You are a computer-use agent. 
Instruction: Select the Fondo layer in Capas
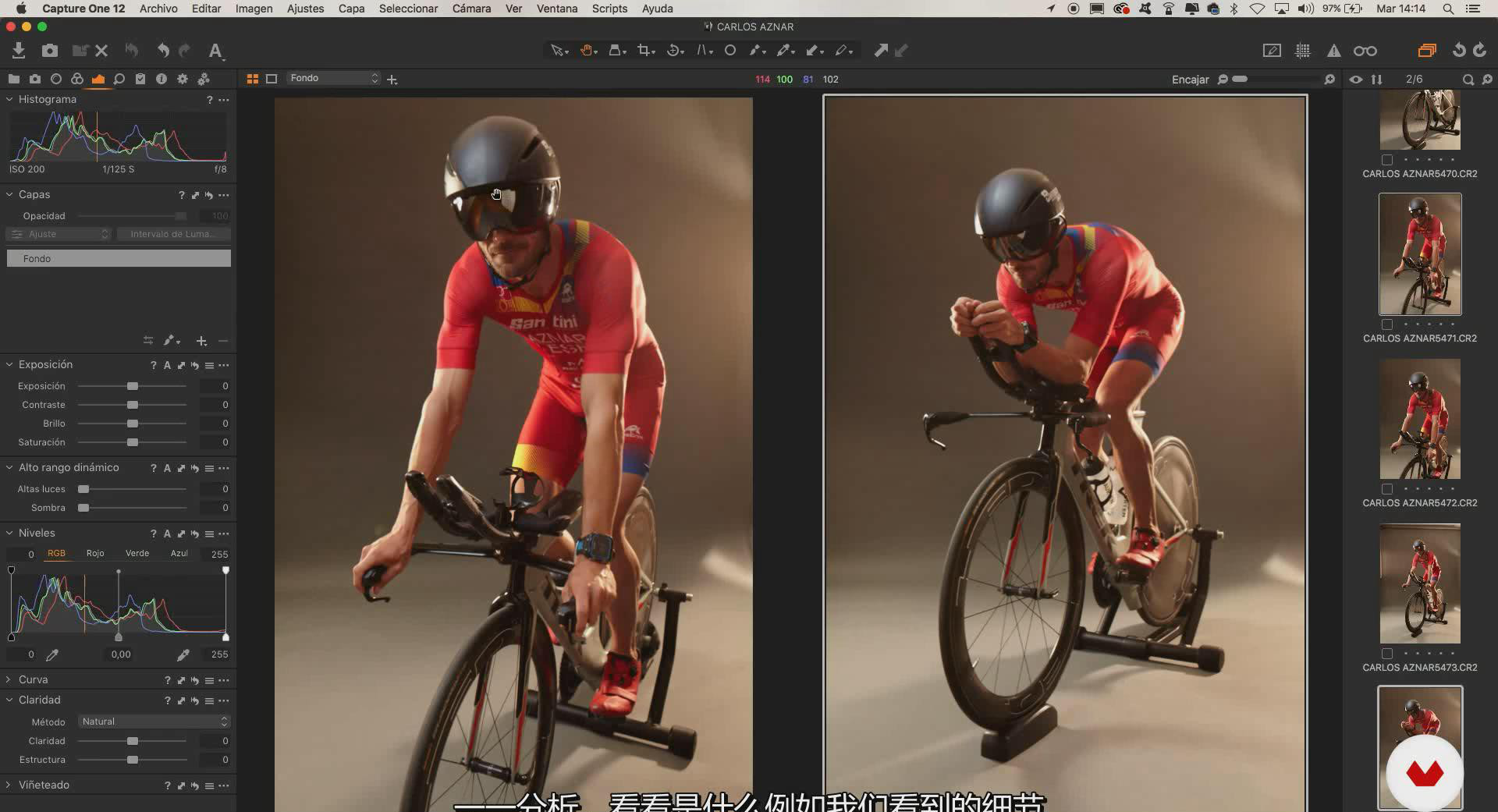119,258
